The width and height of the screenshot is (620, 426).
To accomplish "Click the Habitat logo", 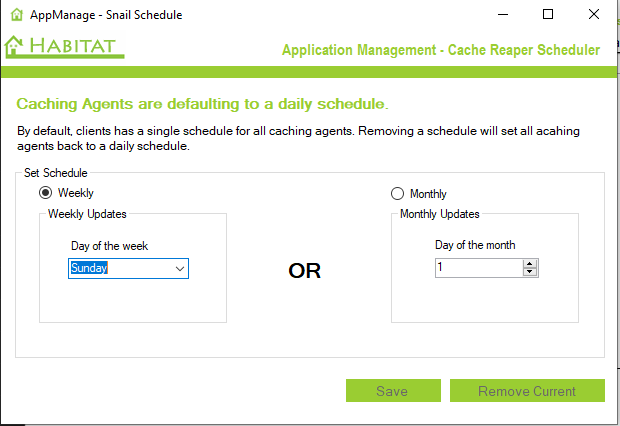I will (65, 47).
